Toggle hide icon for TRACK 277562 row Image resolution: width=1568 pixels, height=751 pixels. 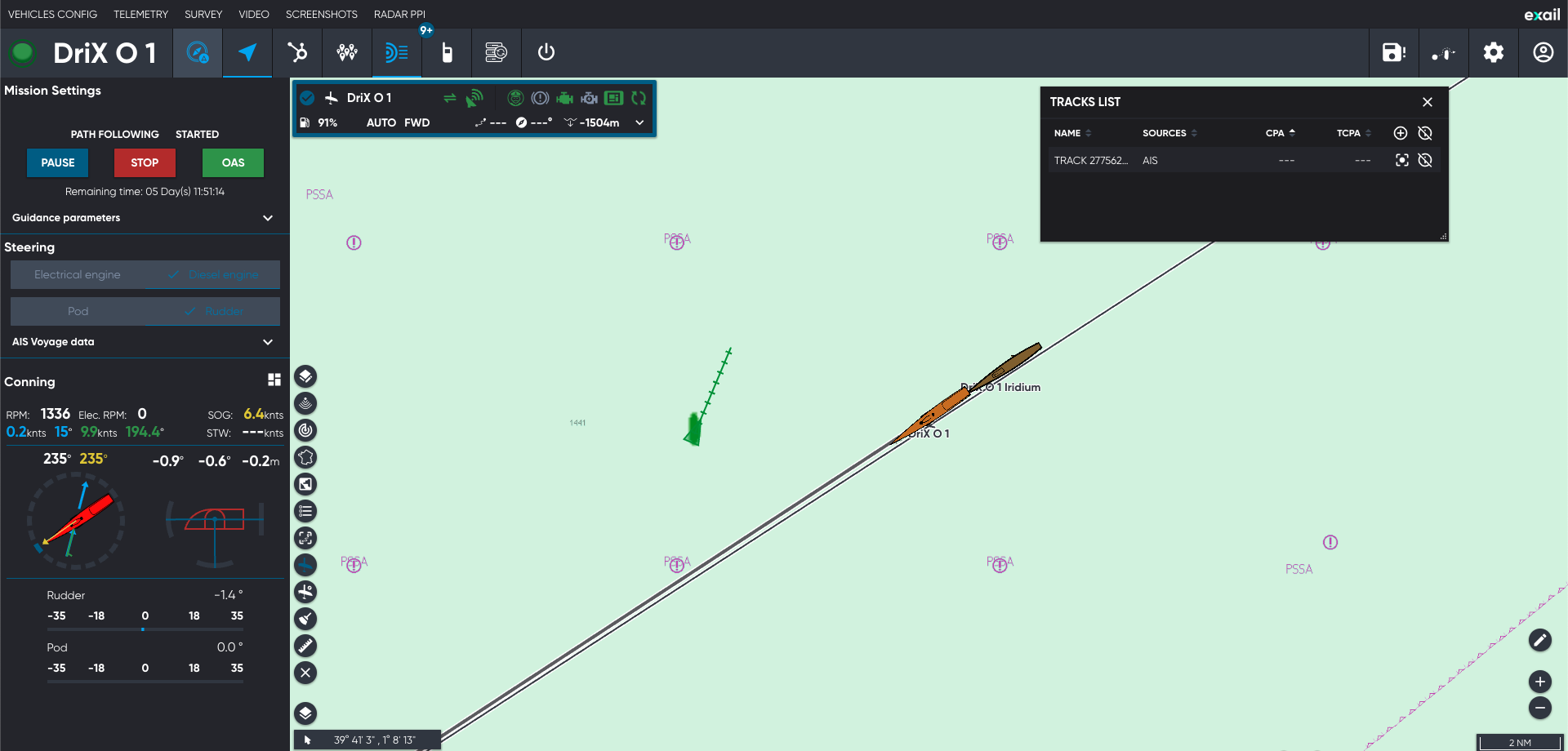click(1425, 160)
